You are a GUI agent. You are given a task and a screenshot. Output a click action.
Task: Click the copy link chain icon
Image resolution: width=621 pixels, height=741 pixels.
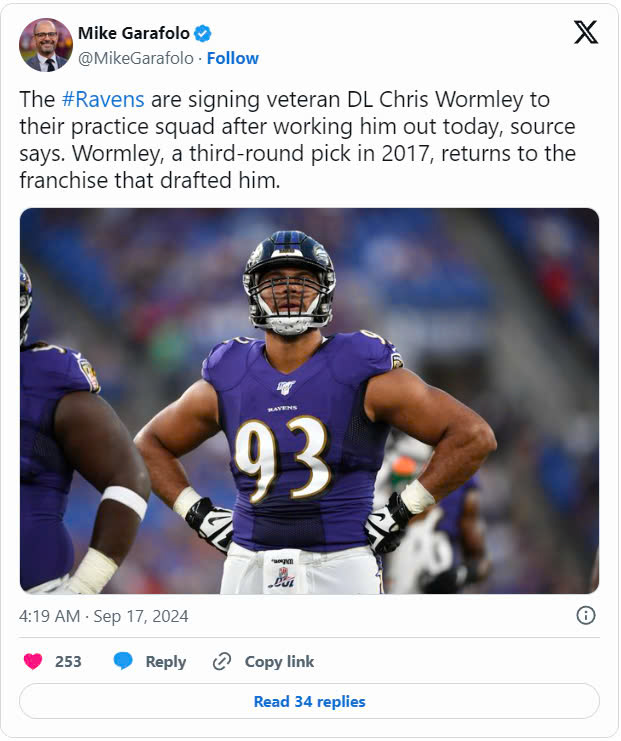tap(222, 662)
